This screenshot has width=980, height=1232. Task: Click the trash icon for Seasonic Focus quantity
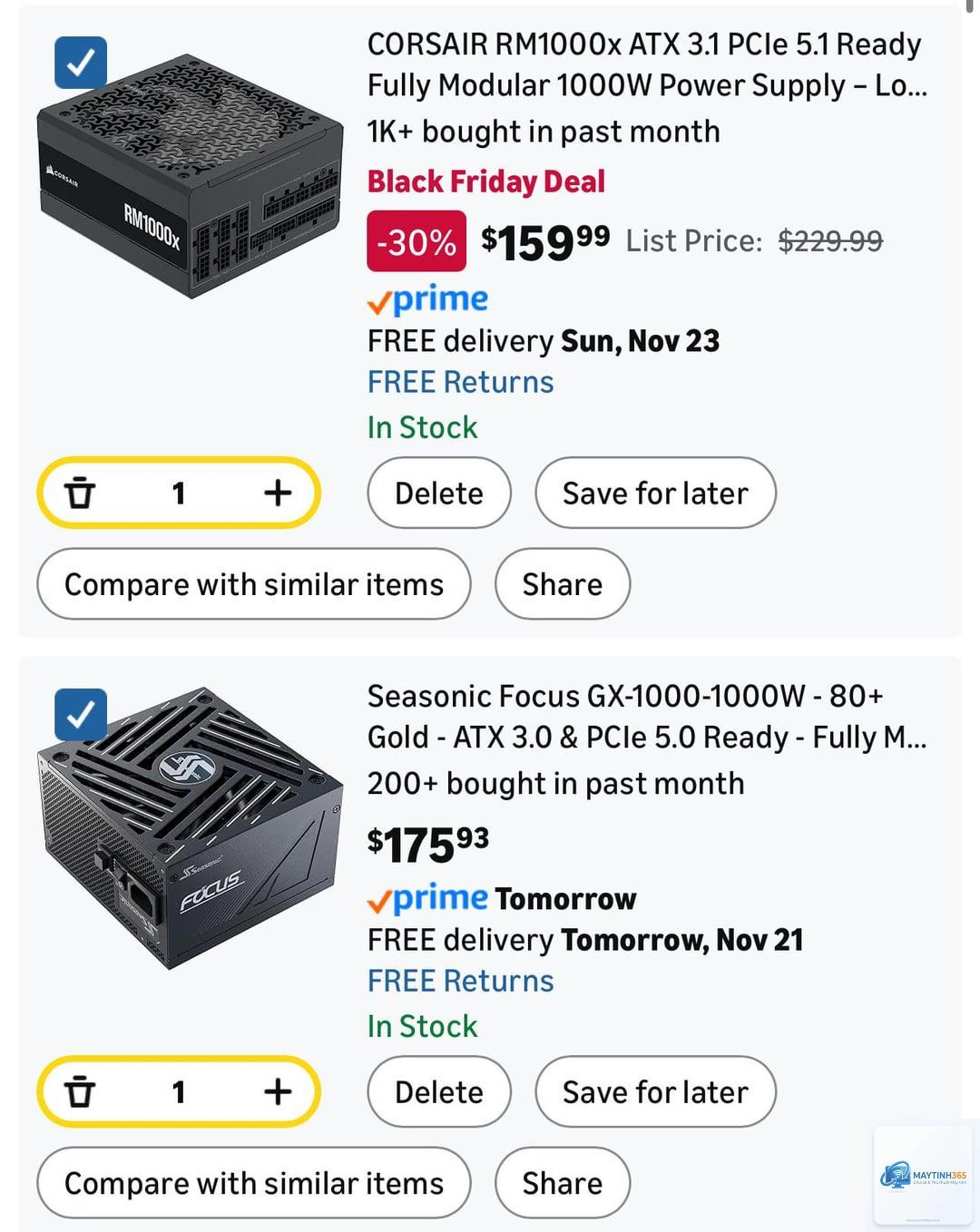80,1091
